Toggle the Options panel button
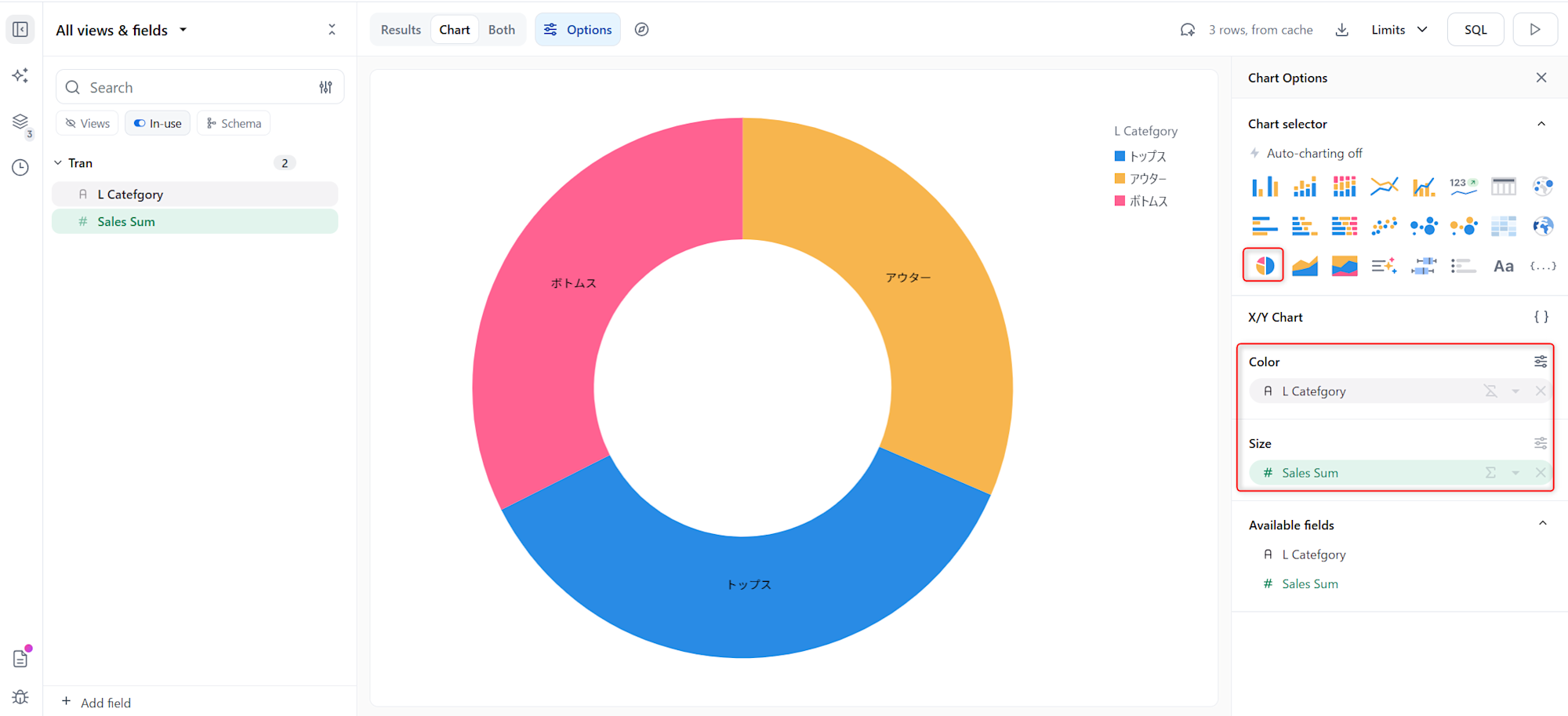Image resolution: width=1568 pixels, height=716 pixels. pos(578,30)
